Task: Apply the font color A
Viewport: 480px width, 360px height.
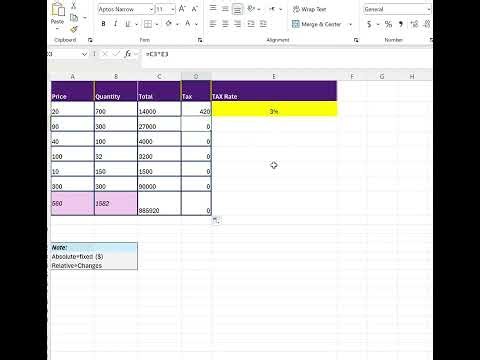Action: coord(188,24)
